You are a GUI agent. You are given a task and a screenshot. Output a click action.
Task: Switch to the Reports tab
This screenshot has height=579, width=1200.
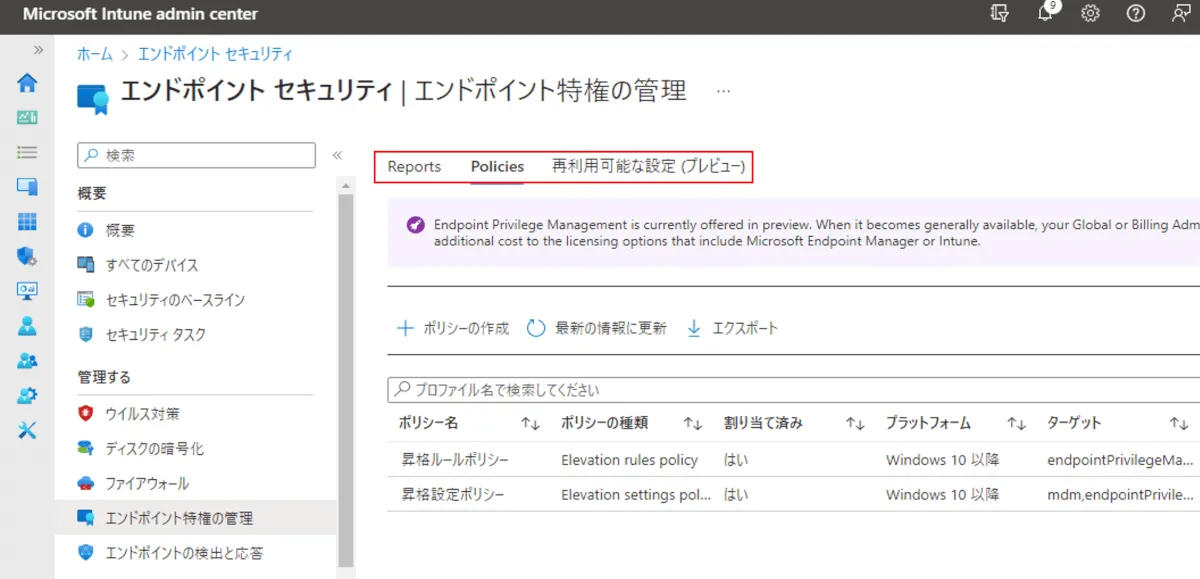414,167
